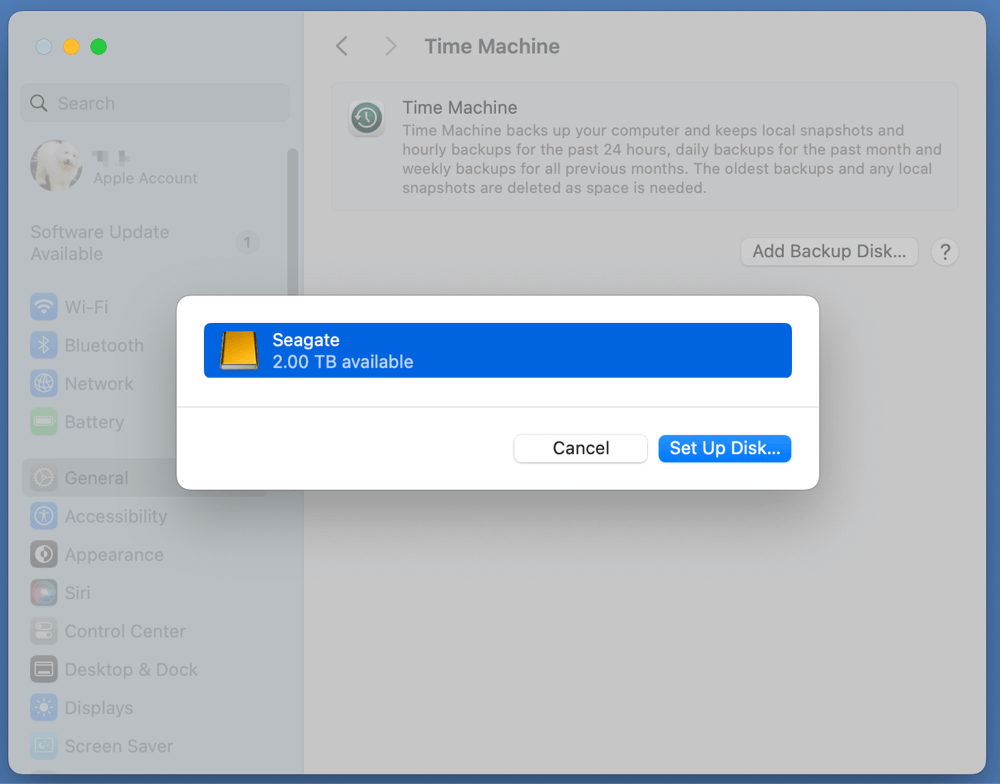The image size is (1000, 784).
Task: Click the Control Center sidebar icon
Action: coord(44,632)
